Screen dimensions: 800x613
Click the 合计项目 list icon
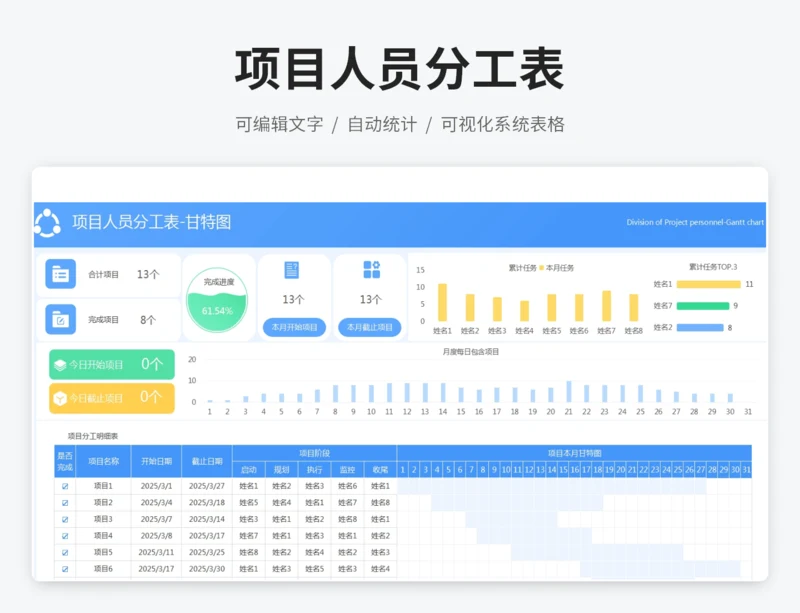coord(60,274)
